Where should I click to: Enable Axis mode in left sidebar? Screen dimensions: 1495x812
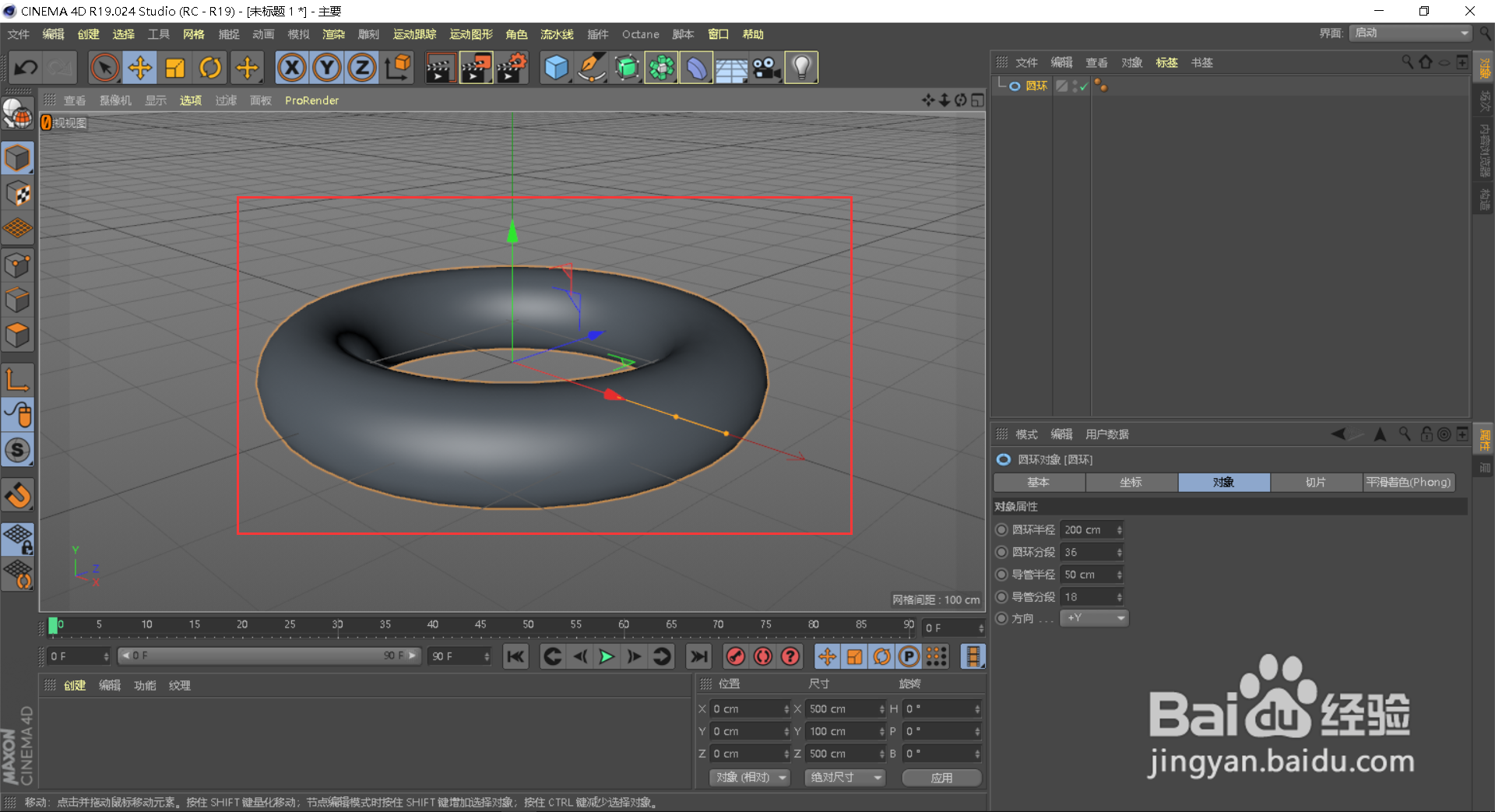17,379
